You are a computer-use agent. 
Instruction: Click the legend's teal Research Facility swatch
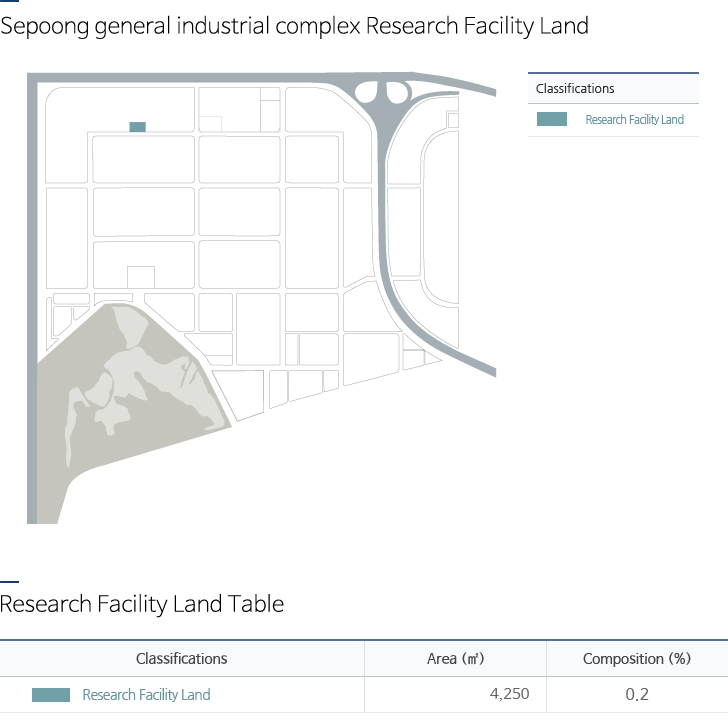pyautogui.click(x=552, y=119)
